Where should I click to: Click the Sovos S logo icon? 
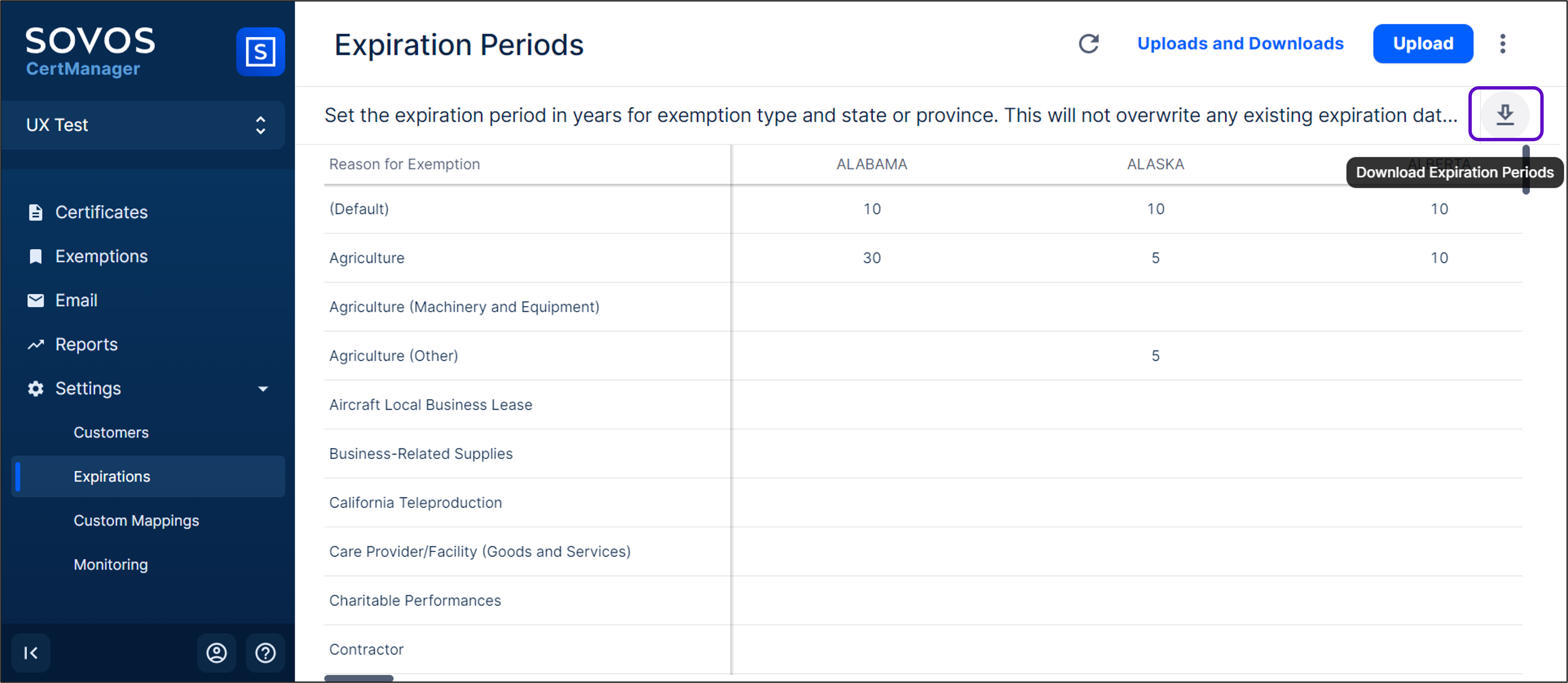tap(261, 52)
